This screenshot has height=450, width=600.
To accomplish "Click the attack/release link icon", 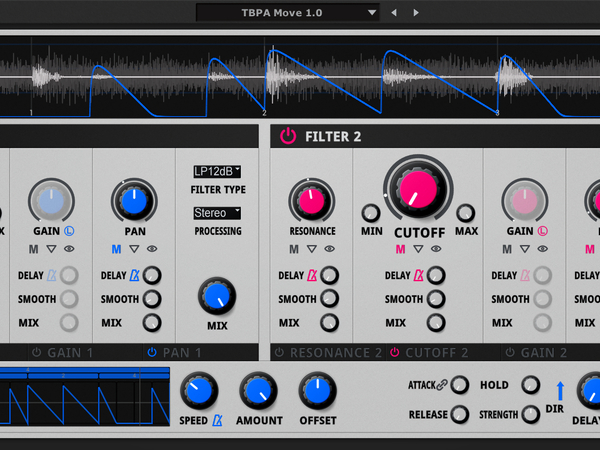I will 459,385.
